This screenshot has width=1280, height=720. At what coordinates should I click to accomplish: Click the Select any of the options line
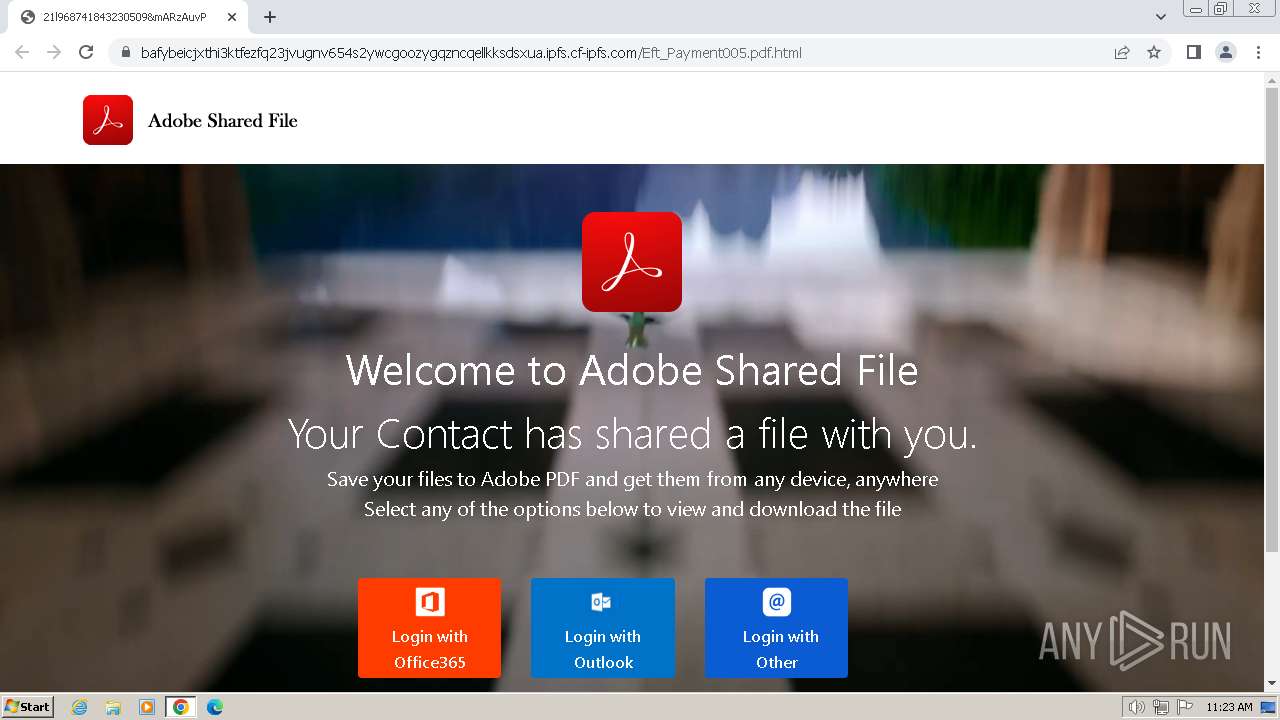click(633, 510)
